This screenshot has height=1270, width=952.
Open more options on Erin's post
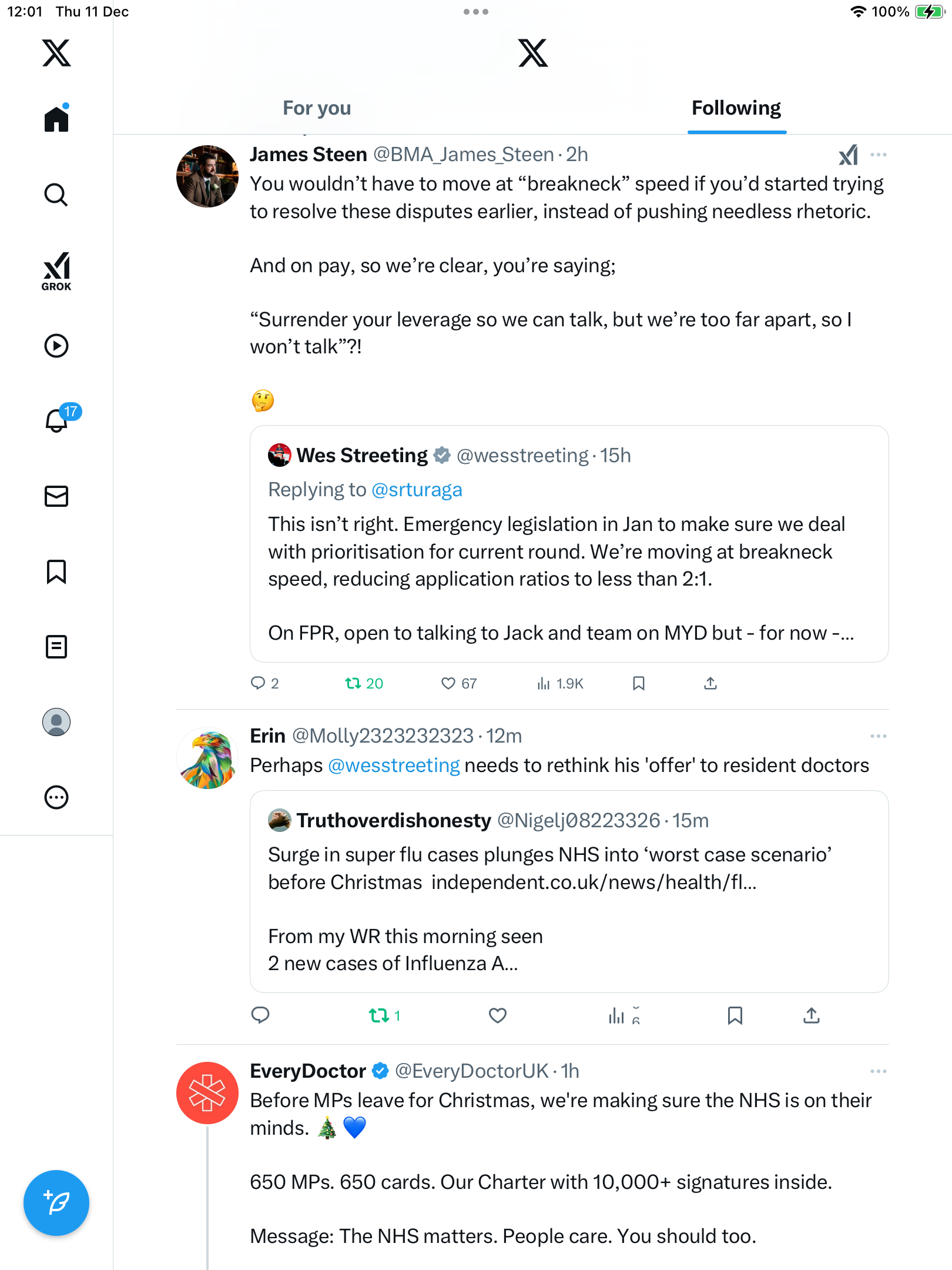[879, 736]
